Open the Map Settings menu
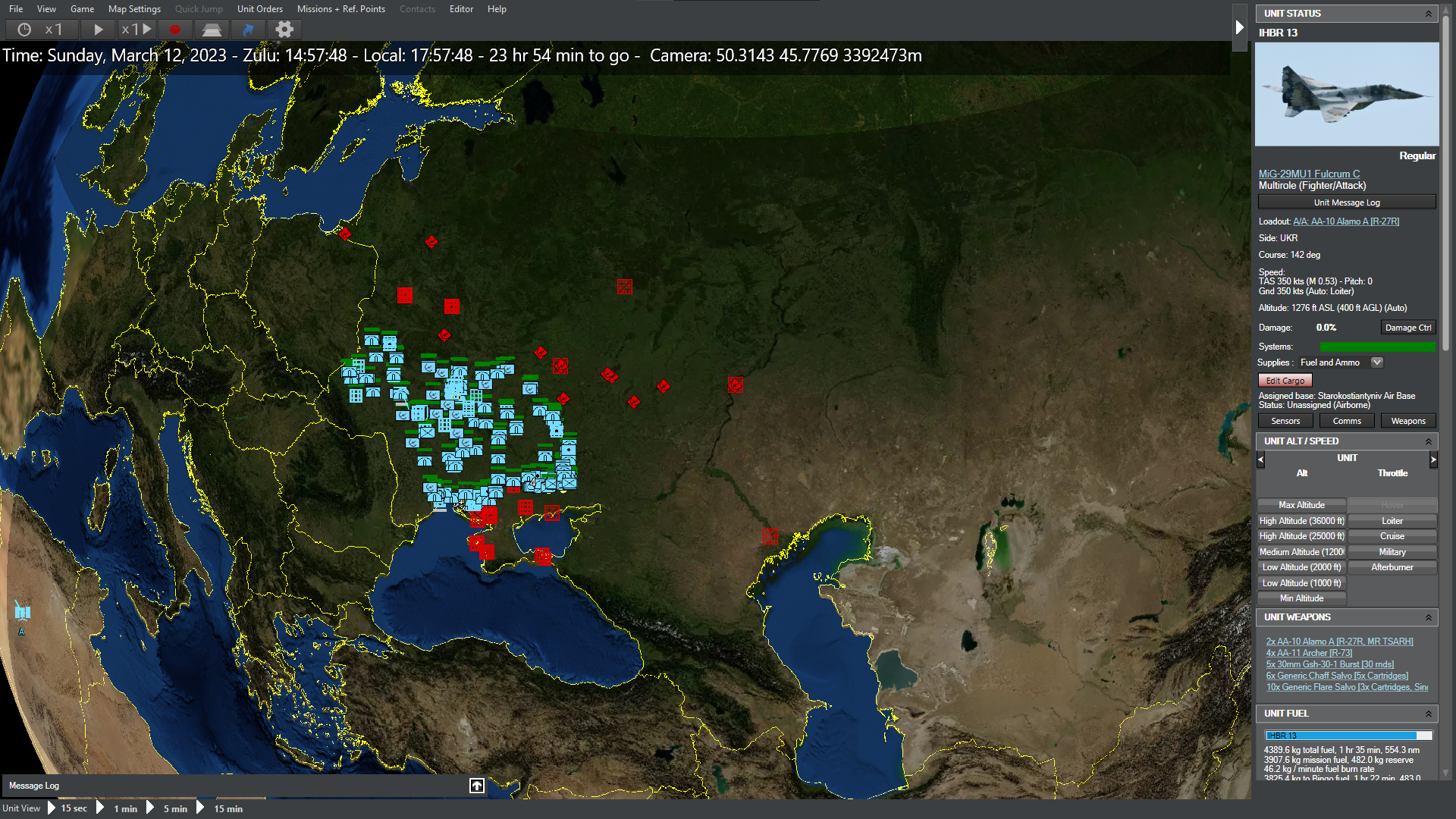Image resolution: width=1456 pixels, height=819 pixels. point(134,9)
